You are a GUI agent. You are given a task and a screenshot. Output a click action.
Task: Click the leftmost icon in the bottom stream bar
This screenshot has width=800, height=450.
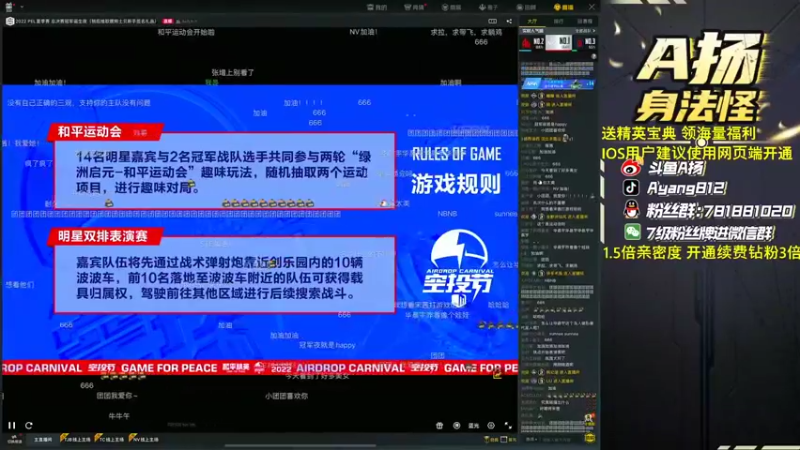(x=14, y=439)
